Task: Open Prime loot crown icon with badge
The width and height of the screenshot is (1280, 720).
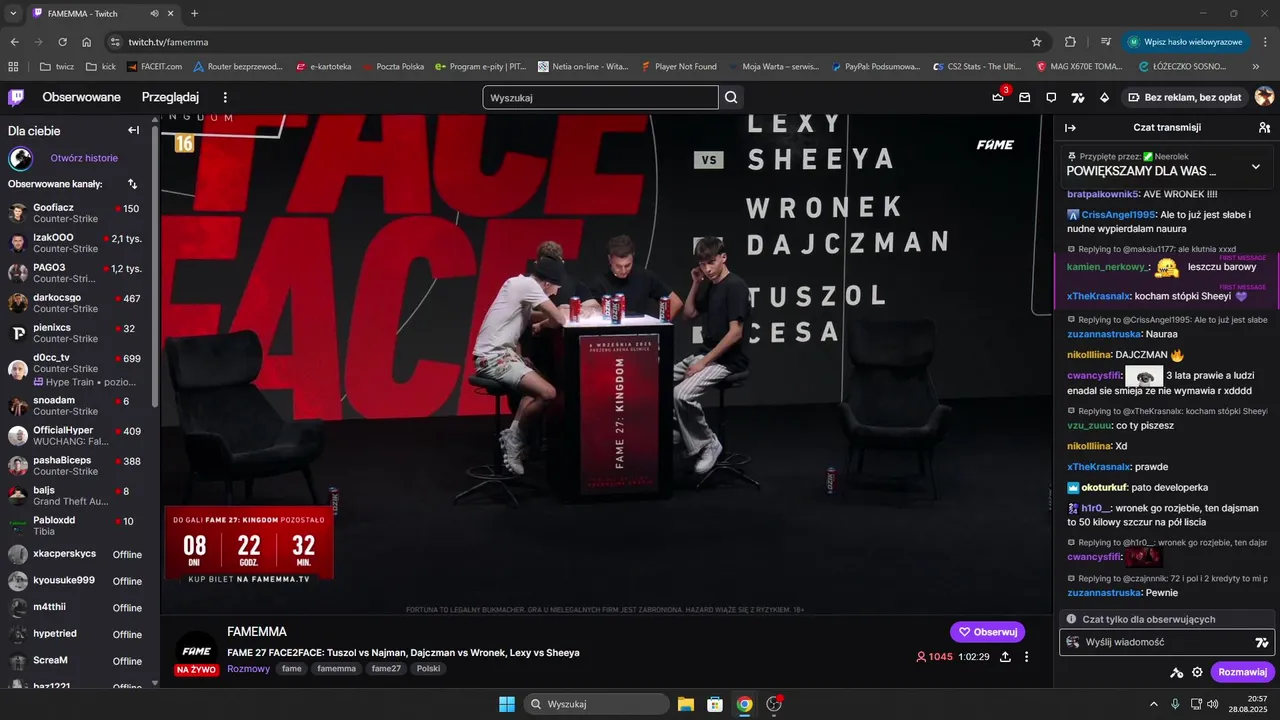Action: coord(998,97)
